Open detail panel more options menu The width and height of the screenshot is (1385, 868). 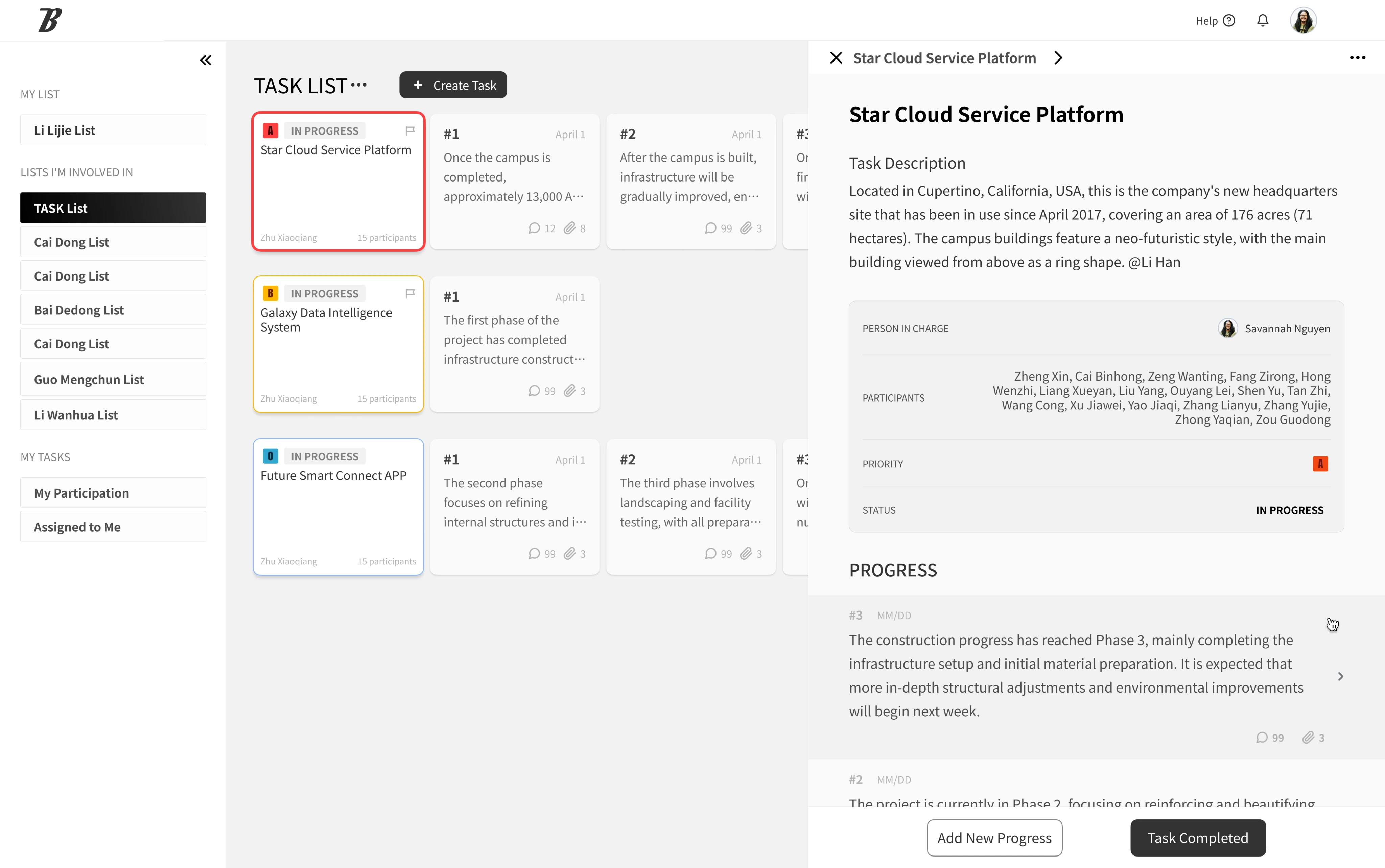(1357, 58)
